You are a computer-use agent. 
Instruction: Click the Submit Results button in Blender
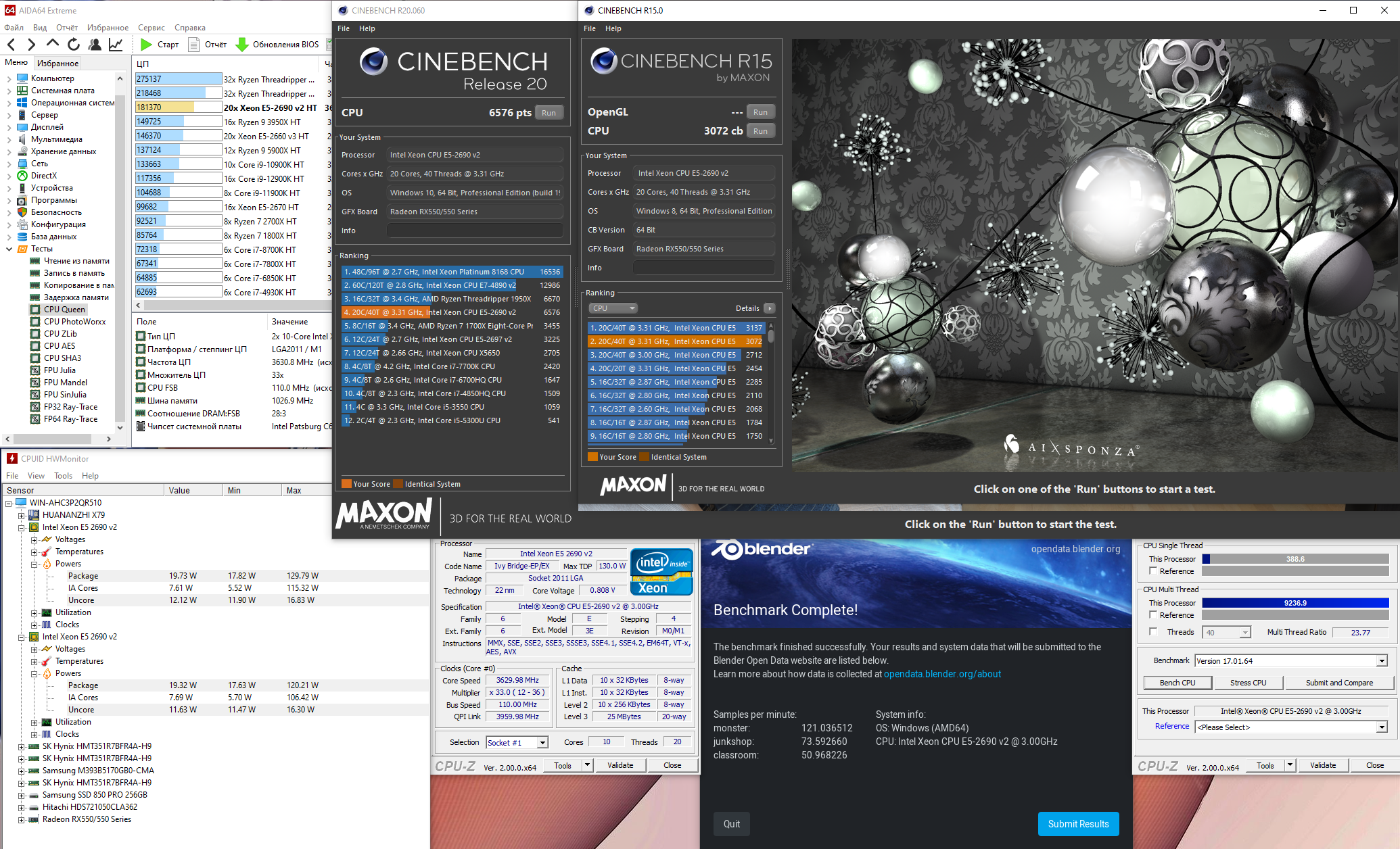click(1078, 824)
